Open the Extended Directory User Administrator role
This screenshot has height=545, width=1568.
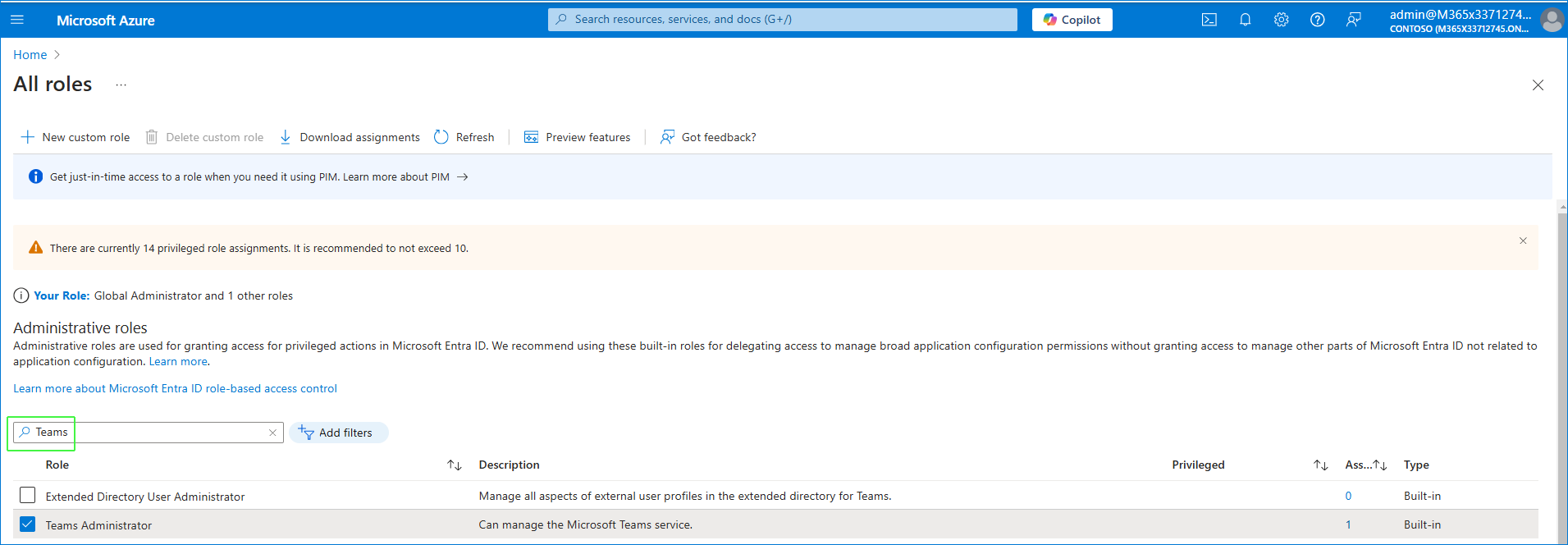[x=145, y=497]
